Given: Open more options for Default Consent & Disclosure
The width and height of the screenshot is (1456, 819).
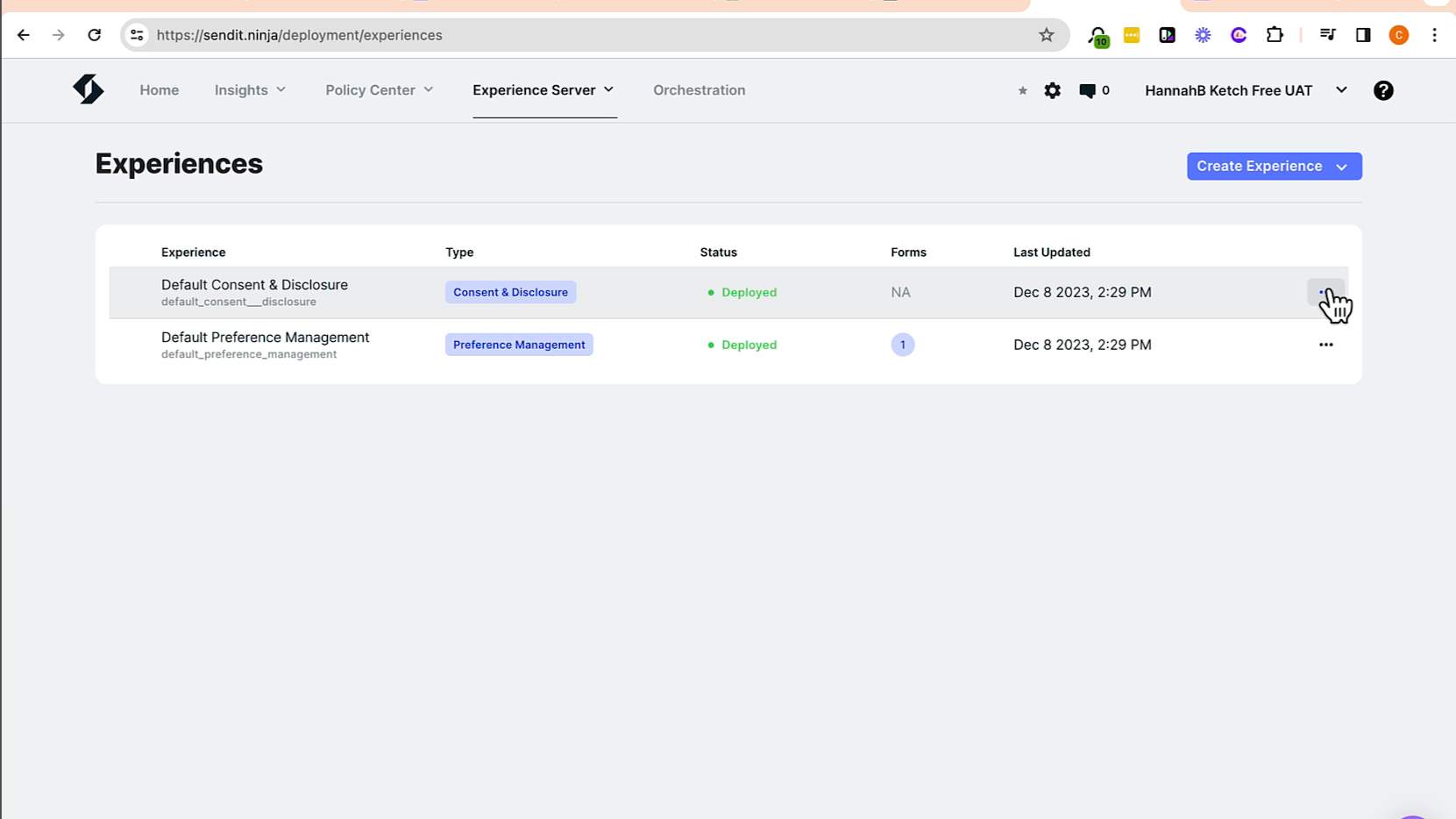Looking at the screenshot, I should [x=1325, y=292].
